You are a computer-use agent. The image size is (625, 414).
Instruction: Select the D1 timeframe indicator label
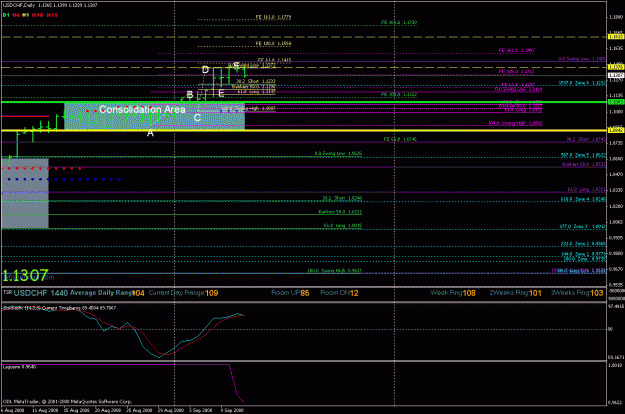click(6, 15)
